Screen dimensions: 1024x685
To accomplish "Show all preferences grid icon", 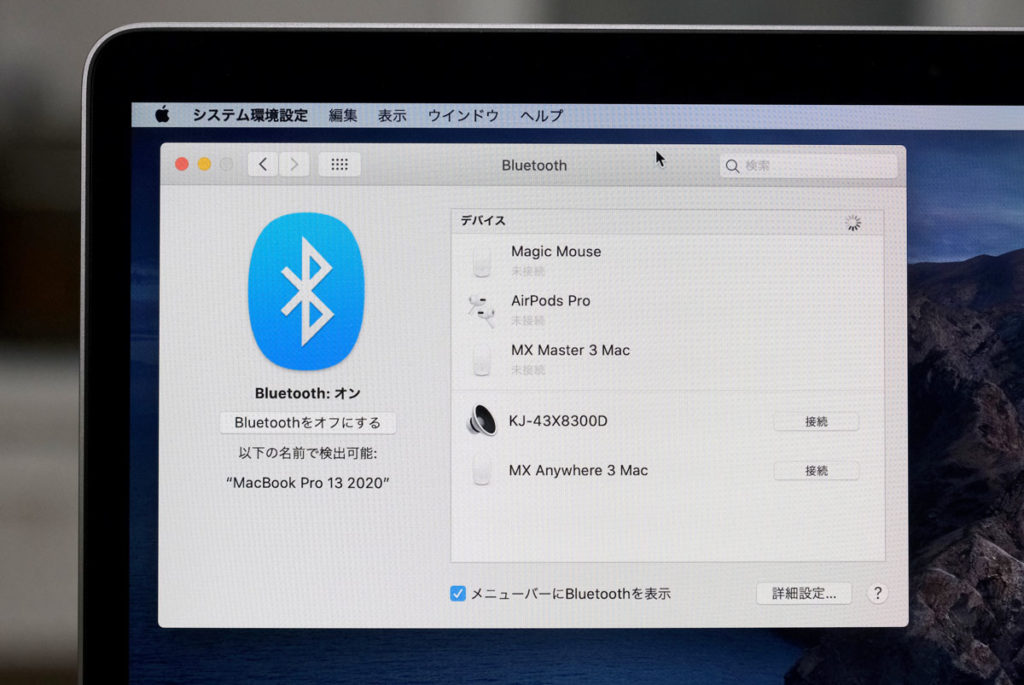I will point(340,164).
